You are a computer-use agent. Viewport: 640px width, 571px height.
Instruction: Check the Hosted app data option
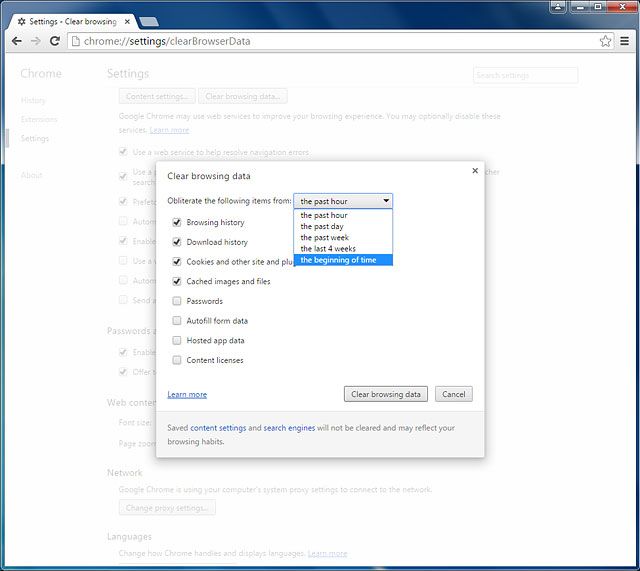point(177,341)
